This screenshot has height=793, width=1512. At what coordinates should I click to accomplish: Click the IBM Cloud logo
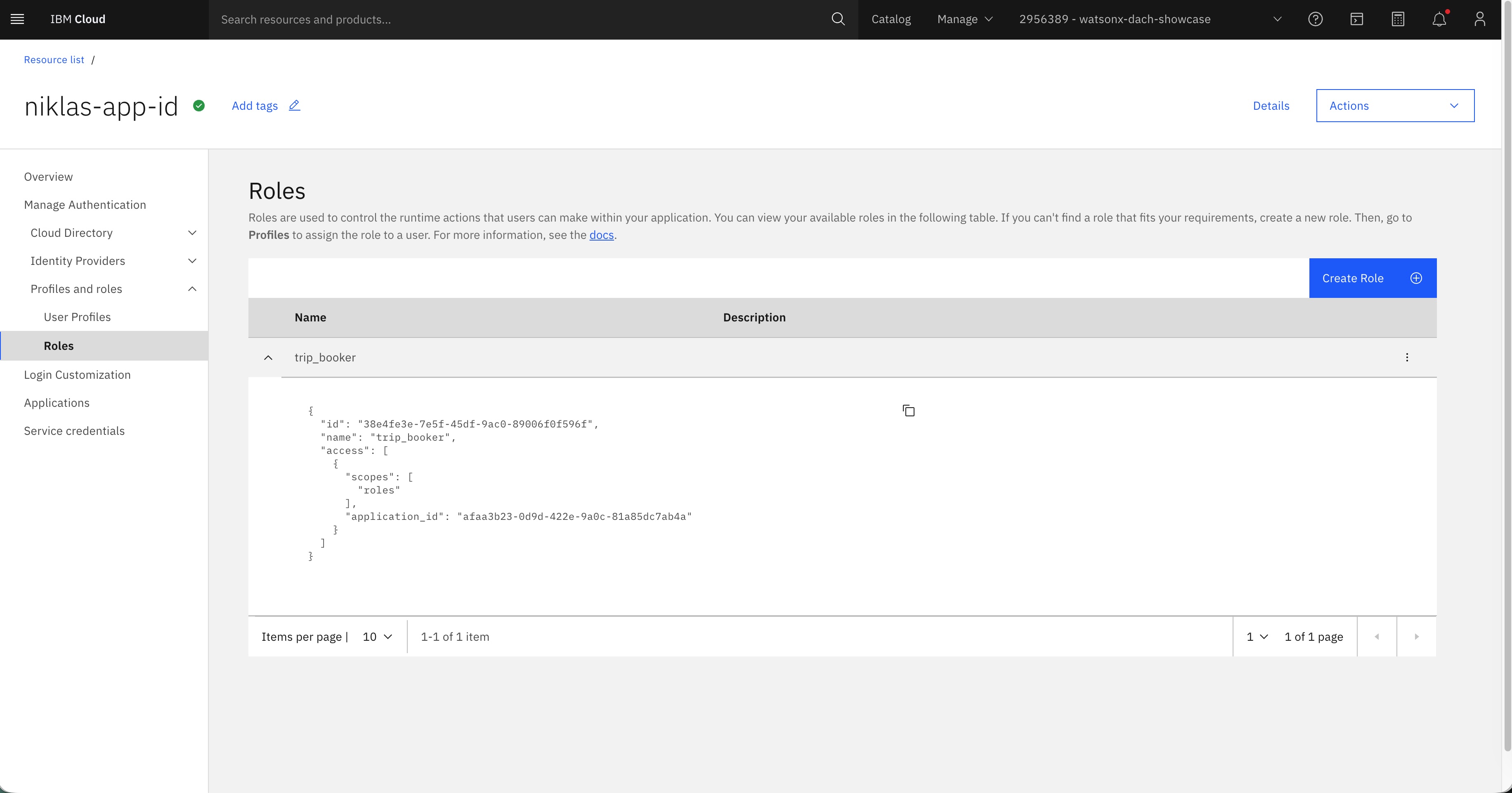78,19
